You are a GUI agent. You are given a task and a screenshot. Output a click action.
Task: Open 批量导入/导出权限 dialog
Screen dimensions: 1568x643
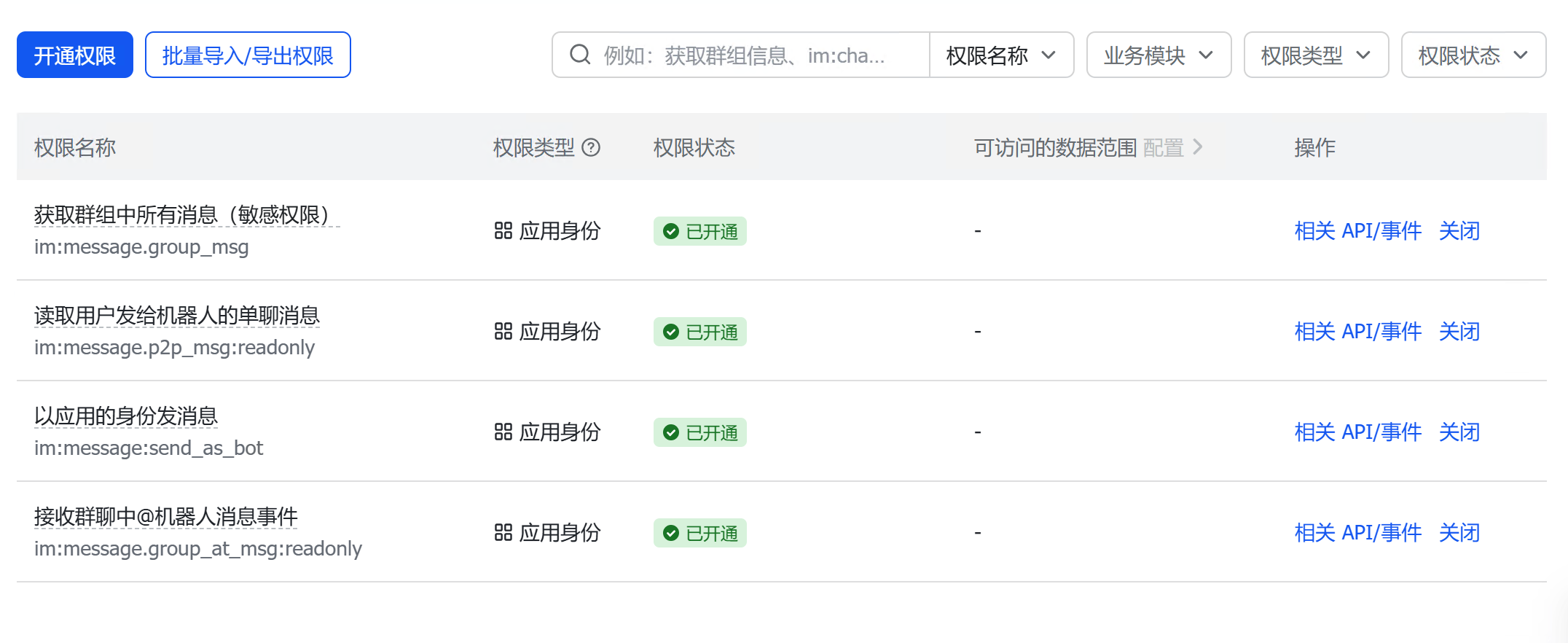coord(248,55)
